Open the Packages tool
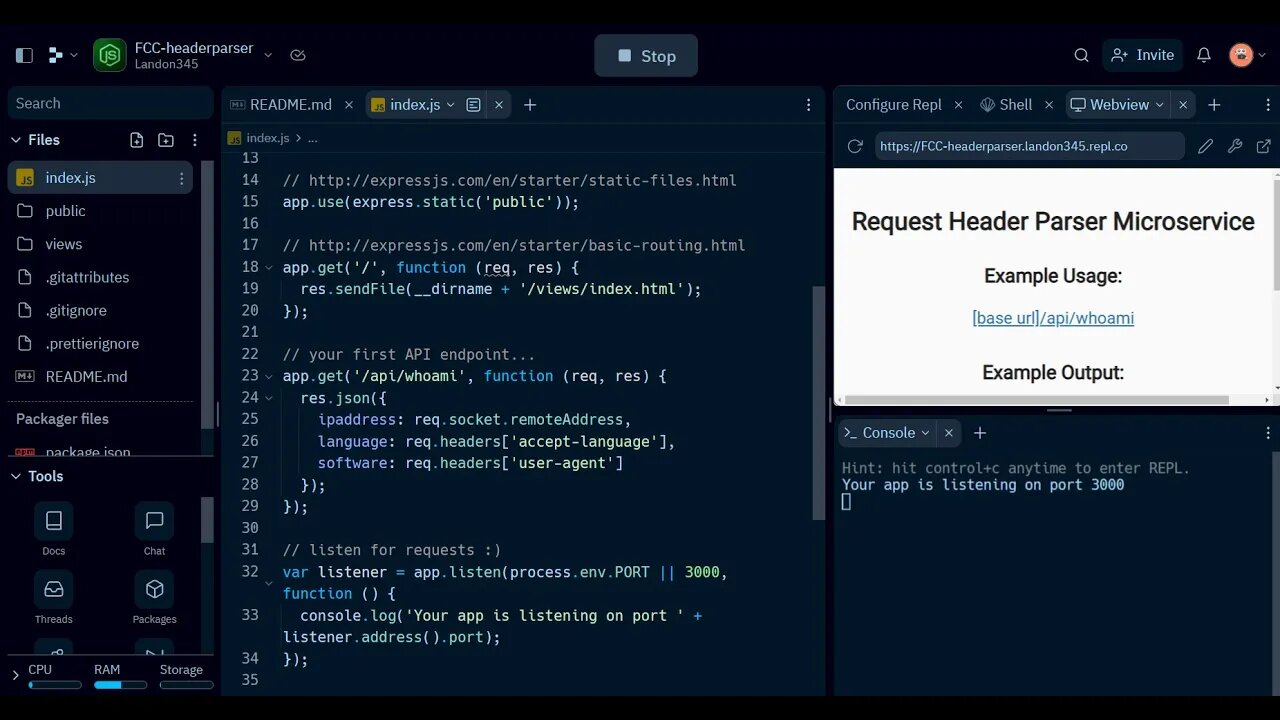1280x720 pixels. pyautogui.click(x=154, y=598)
